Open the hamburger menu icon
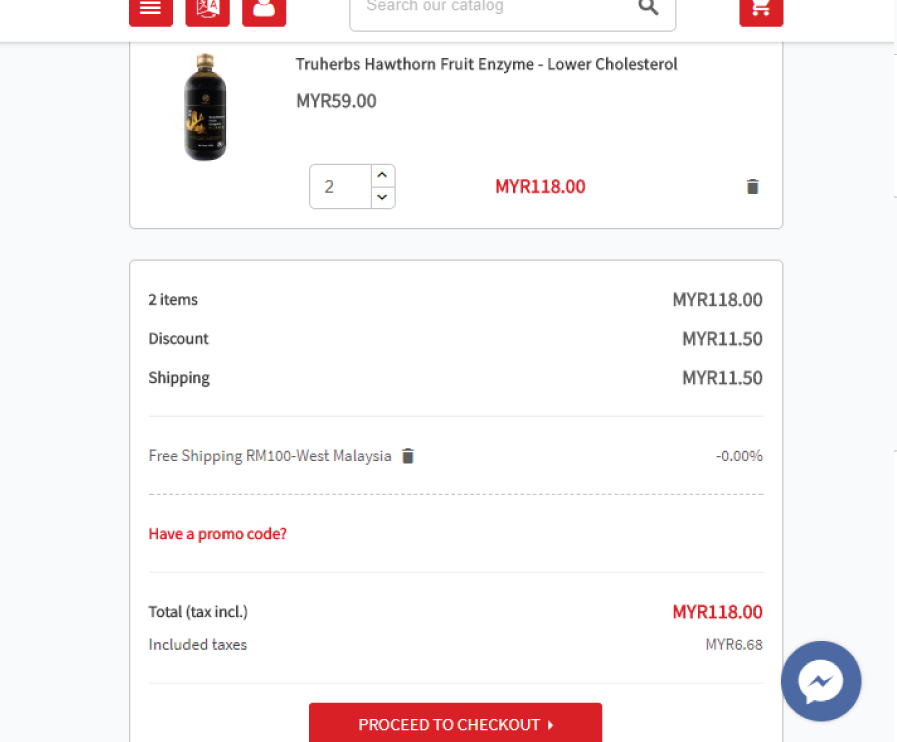Screen dimensions: 897x742 [150, 10]
